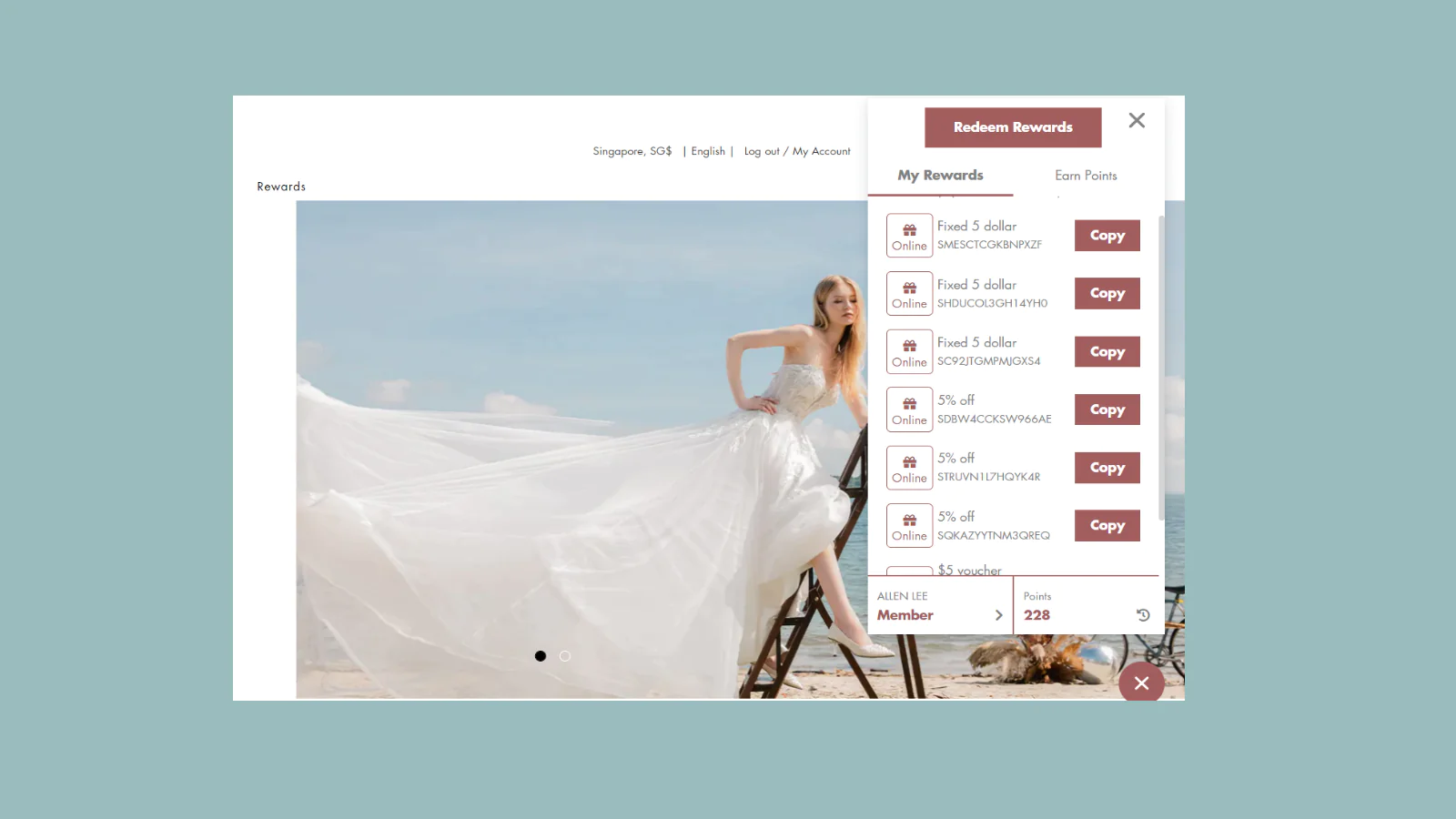Click the code text SQKAZYYTNM3QREQ
The width and height of the screenshot is (1456, 819).
994,536
